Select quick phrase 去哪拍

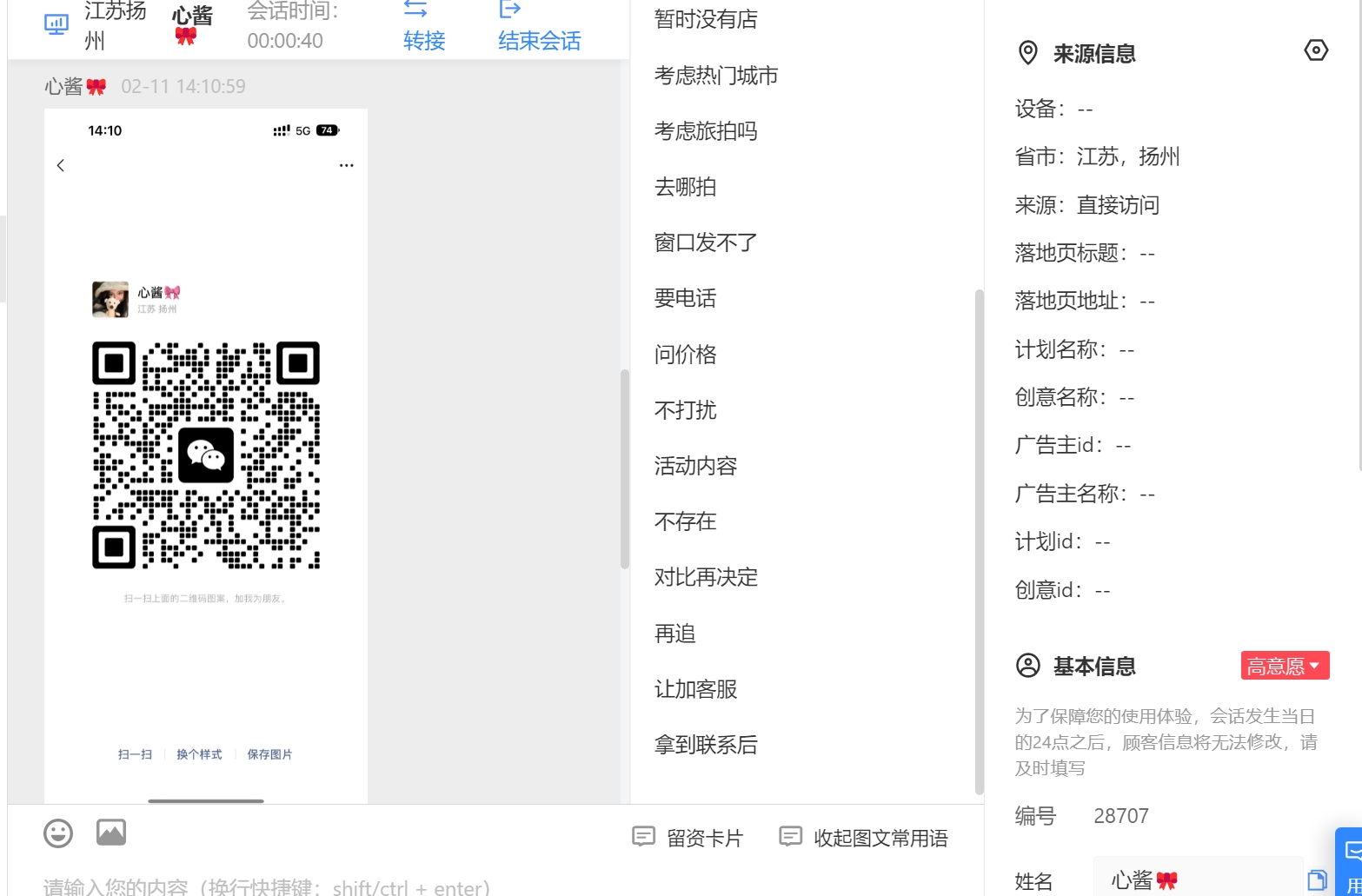(x=685, y=187)
